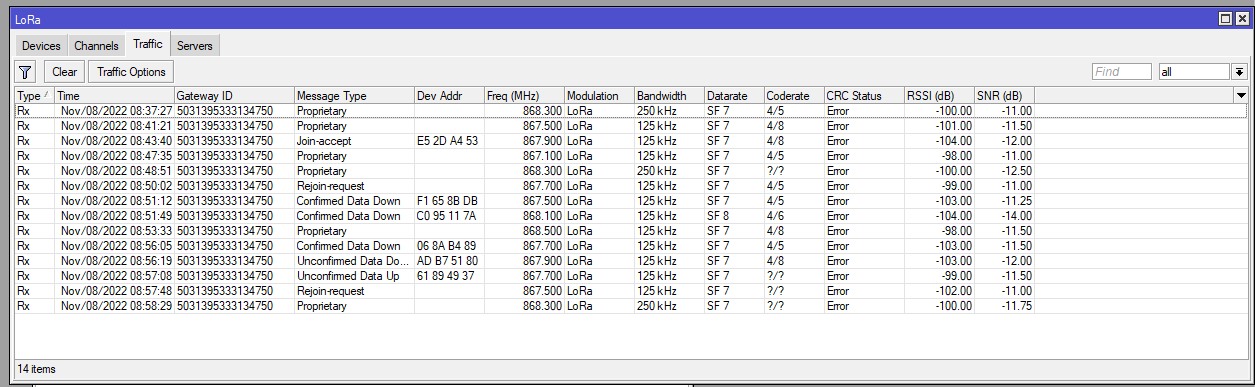Click Dev Addr F1 65 8B DB
The width and height of the screenshot is (1255, 387).
[x=447, y=201]
